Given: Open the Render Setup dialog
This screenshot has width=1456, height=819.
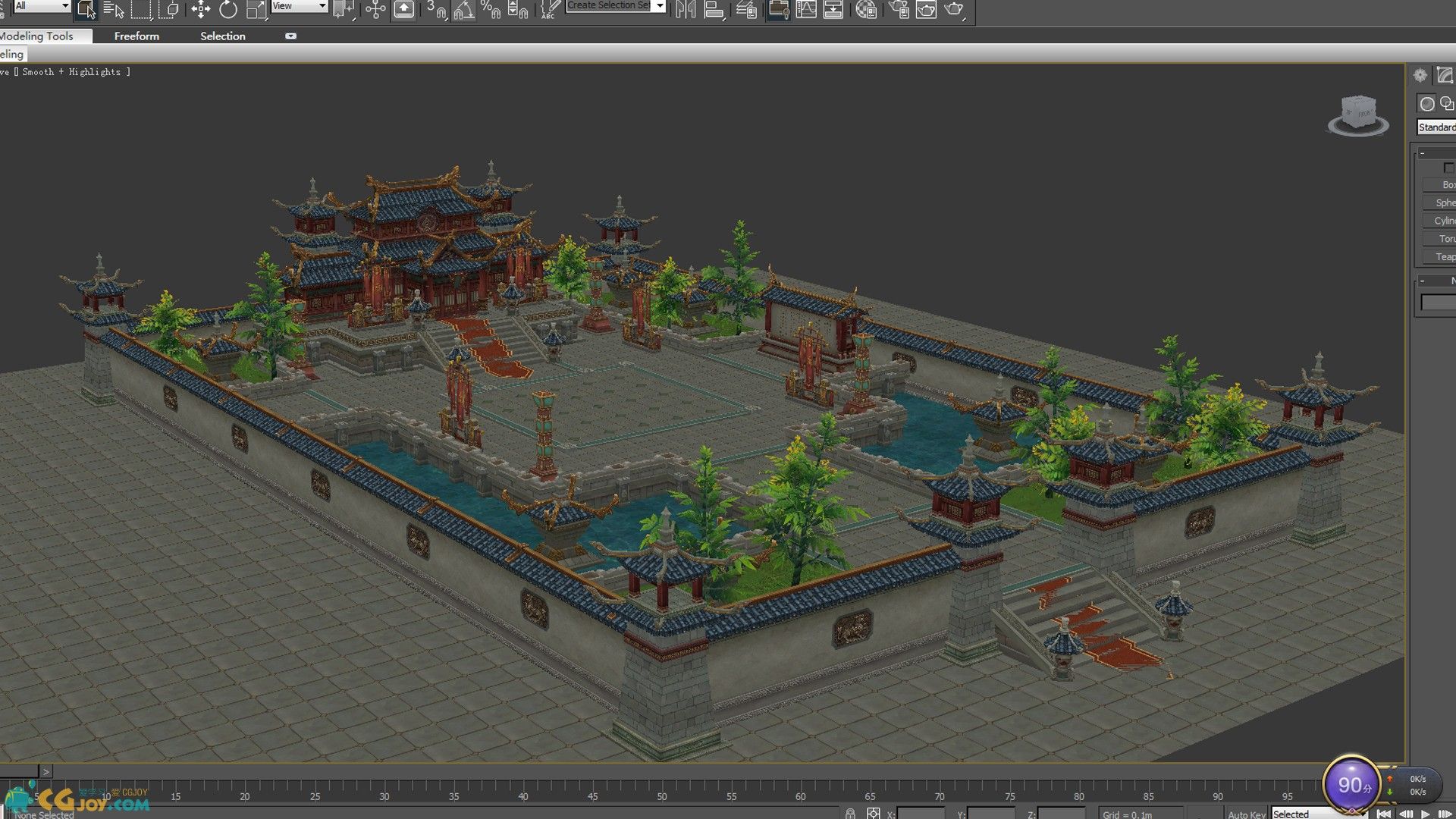Looking at the screenshot, I should [899, 9].
